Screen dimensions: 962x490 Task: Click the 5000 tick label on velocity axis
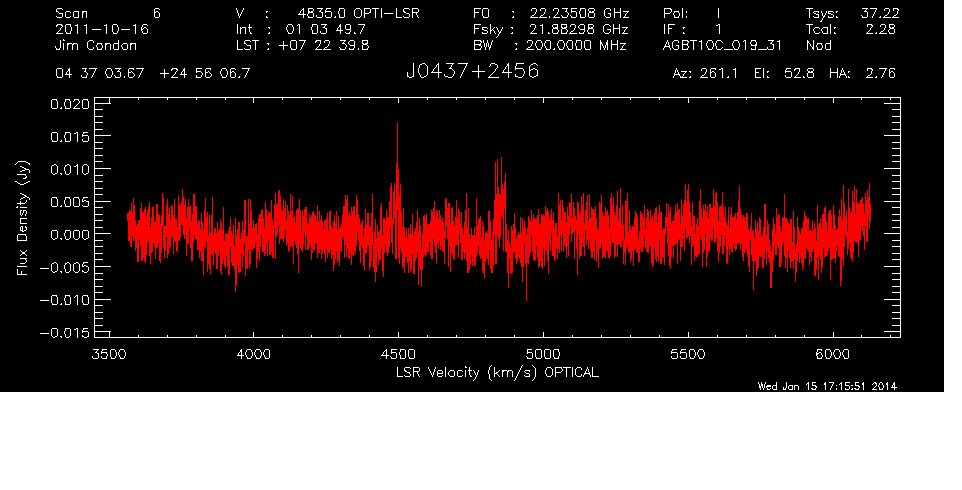tap(542, 354)
